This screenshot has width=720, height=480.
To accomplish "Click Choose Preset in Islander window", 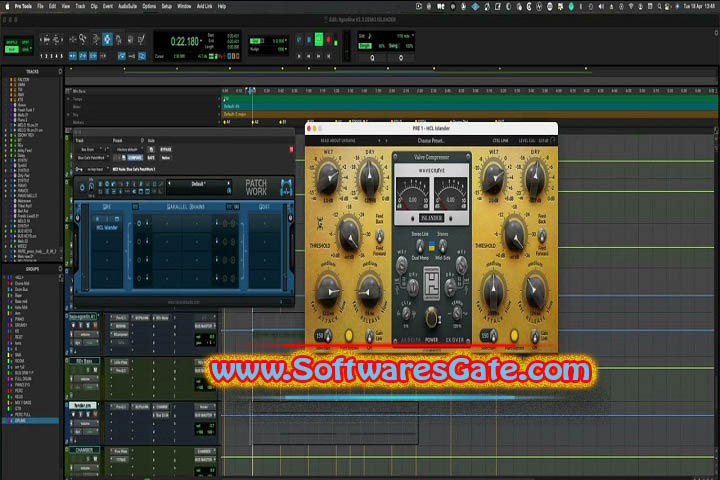I will (x=431, y=141).
